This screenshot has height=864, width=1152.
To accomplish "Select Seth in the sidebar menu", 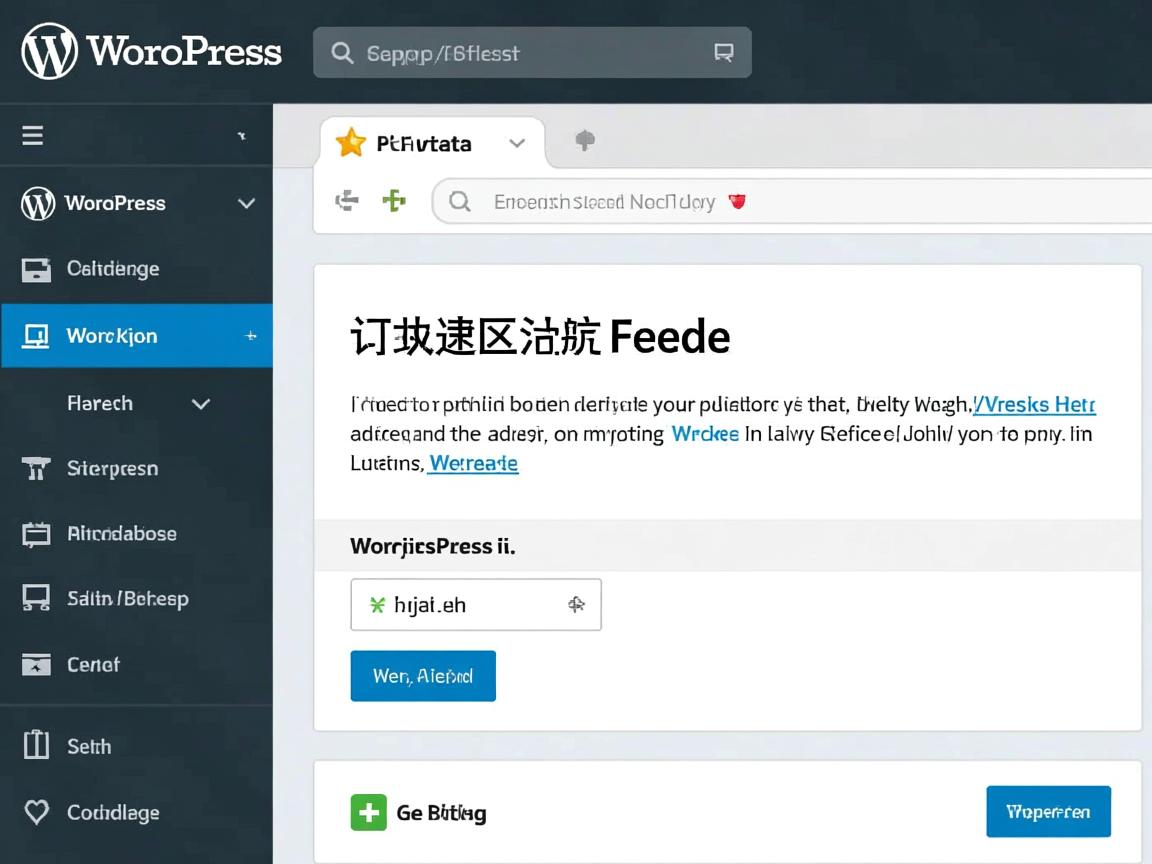I will tap(90, 745).
